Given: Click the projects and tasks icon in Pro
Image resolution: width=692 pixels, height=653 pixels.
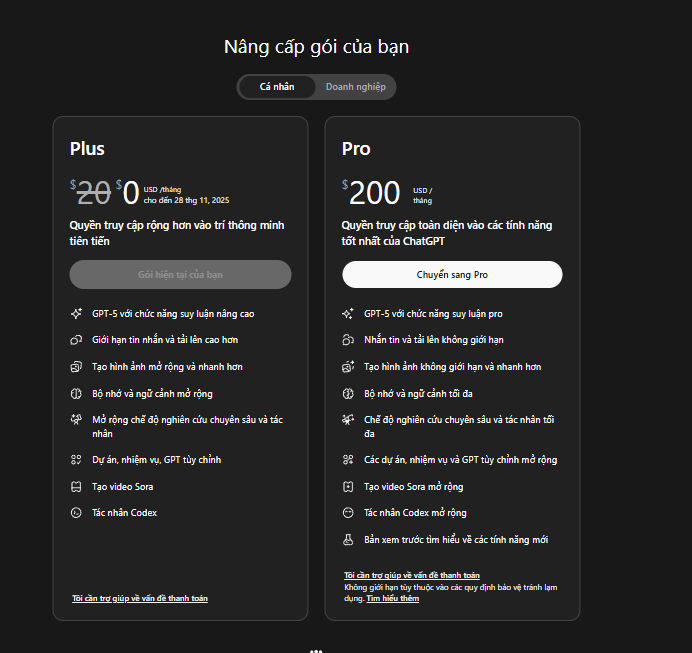Looking at the screenshot, I should click(x=348, y=460).
